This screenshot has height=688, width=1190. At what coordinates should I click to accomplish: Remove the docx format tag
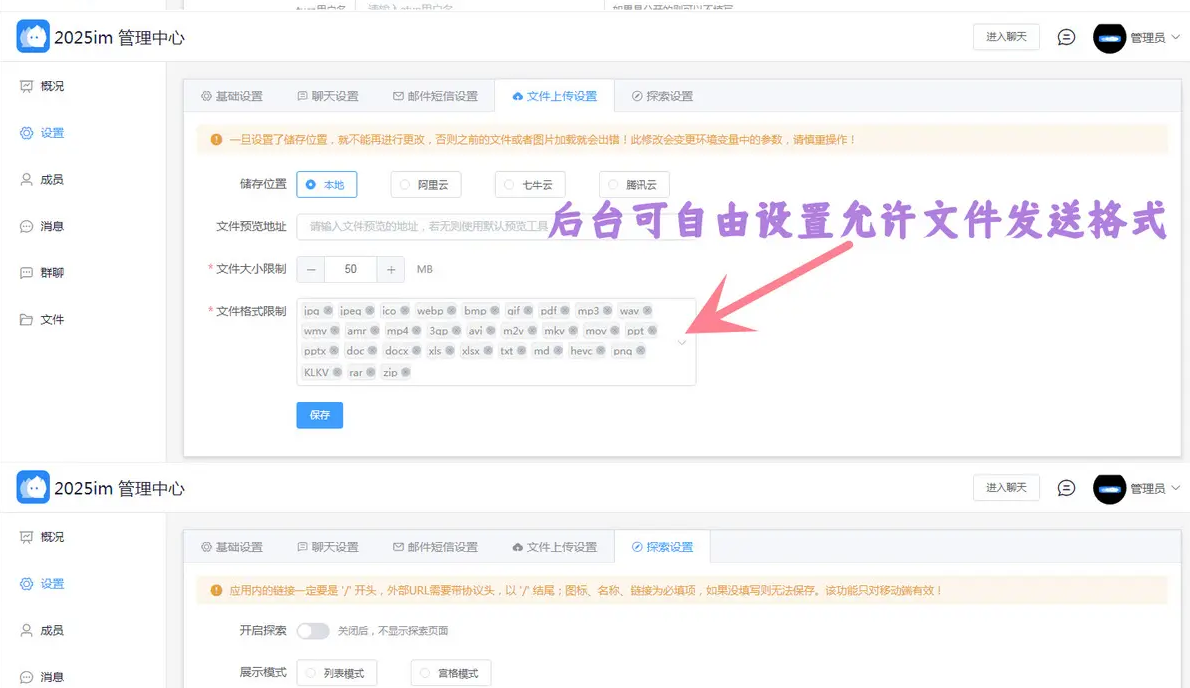[417, 351]
